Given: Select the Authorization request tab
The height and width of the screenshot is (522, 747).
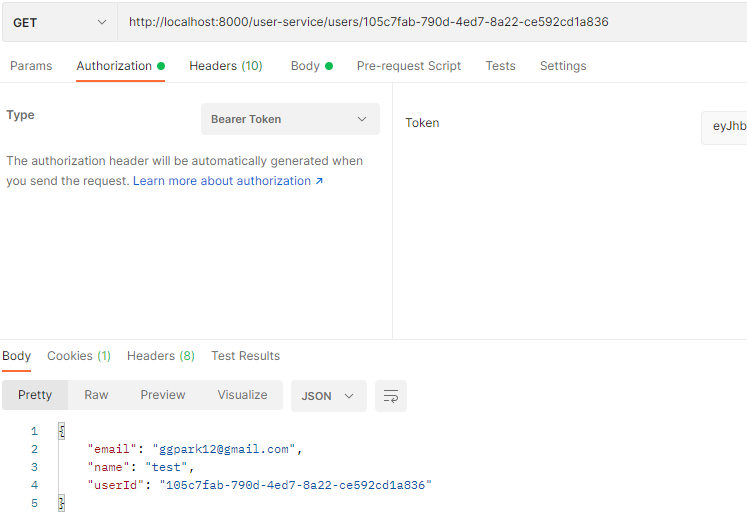Looking at the screenshot, I should click(x=121, y=66).
